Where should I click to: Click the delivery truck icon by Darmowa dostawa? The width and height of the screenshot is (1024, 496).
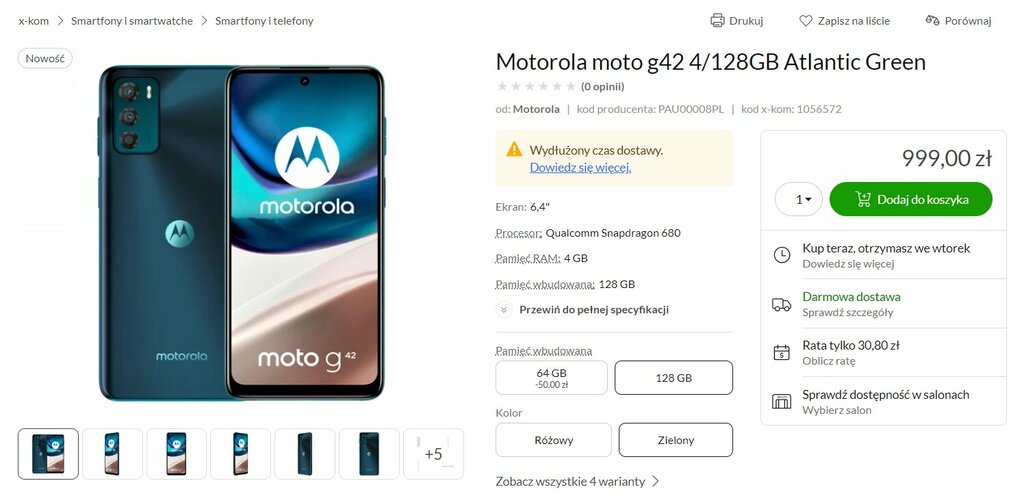pos(781,304)
